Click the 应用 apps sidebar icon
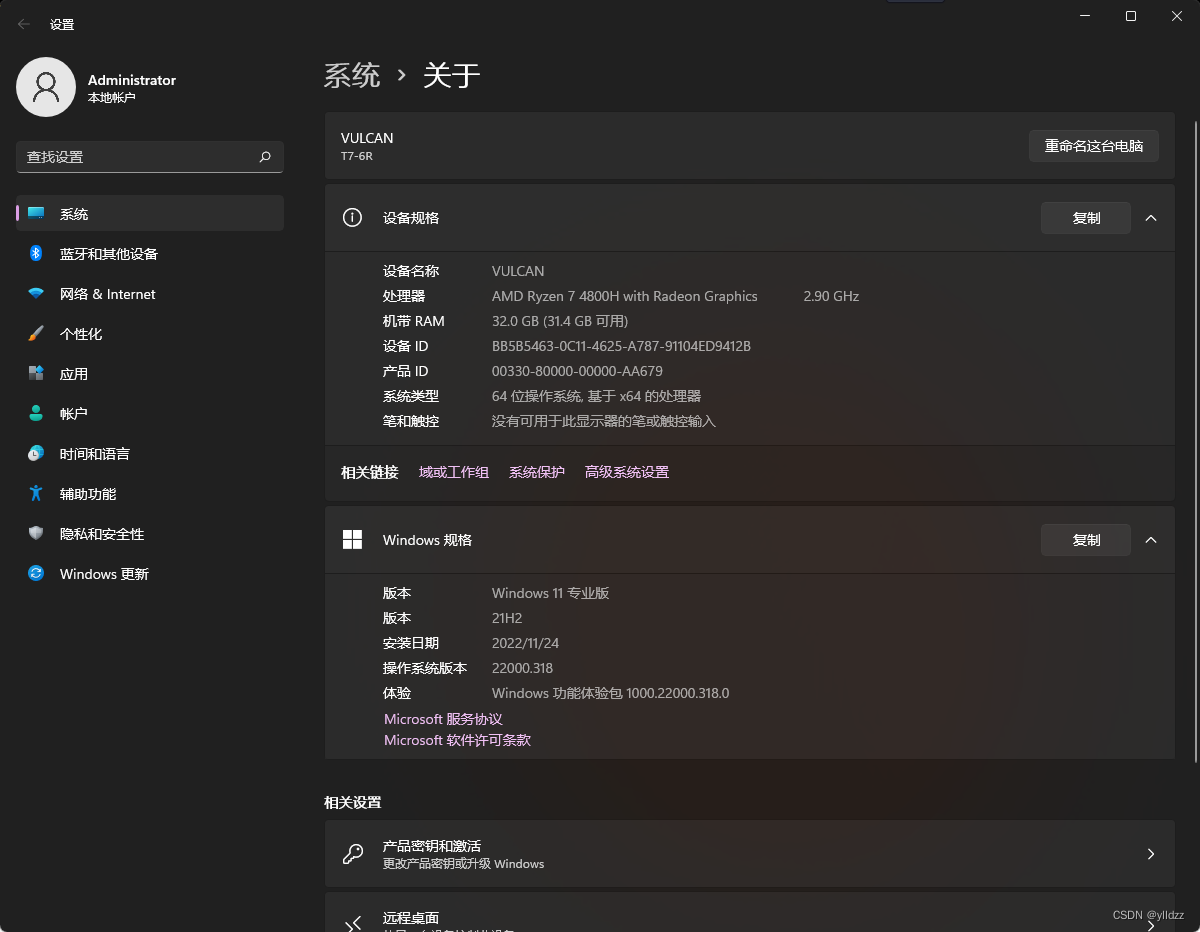 click(x=36, y=374)
